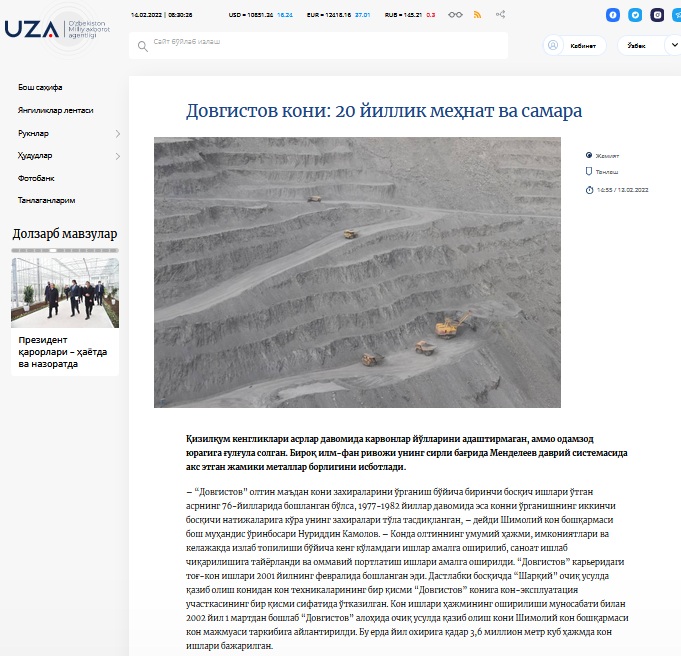
Task: Click the user avatar icon beside Кабинет
Action: [x=553, y=45]
